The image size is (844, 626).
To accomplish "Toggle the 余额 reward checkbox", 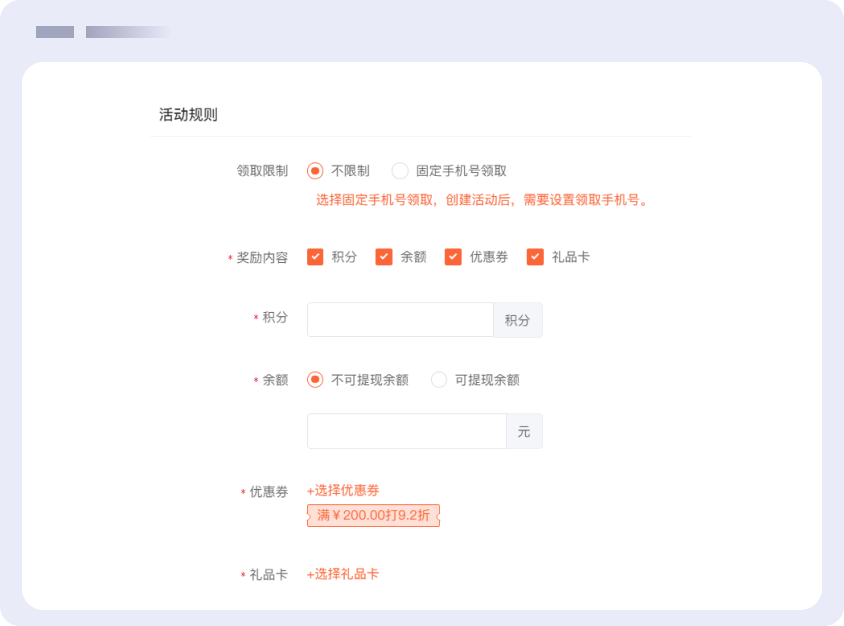I will click(x=384, y=257).
